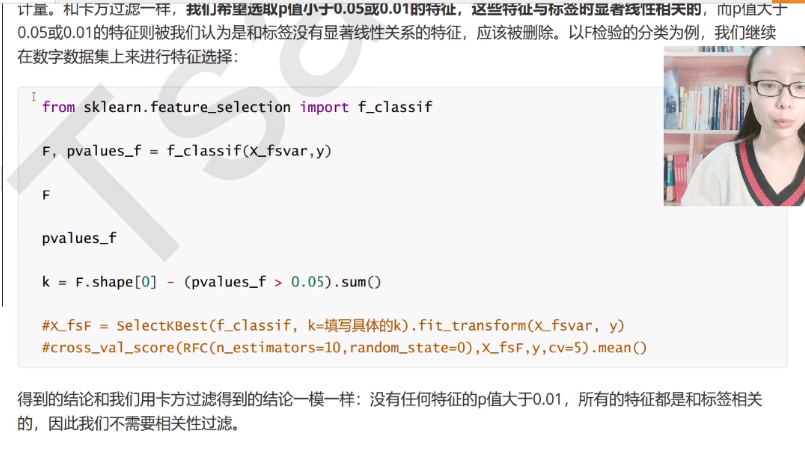This screenshot has height=452, width=805.
Task: Click 'f_classif' at end of import line
Action: tap(395, 107)
